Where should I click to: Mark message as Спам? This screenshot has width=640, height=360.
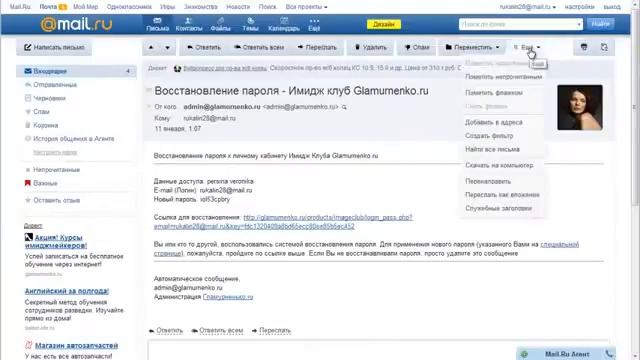coord(417,47)
